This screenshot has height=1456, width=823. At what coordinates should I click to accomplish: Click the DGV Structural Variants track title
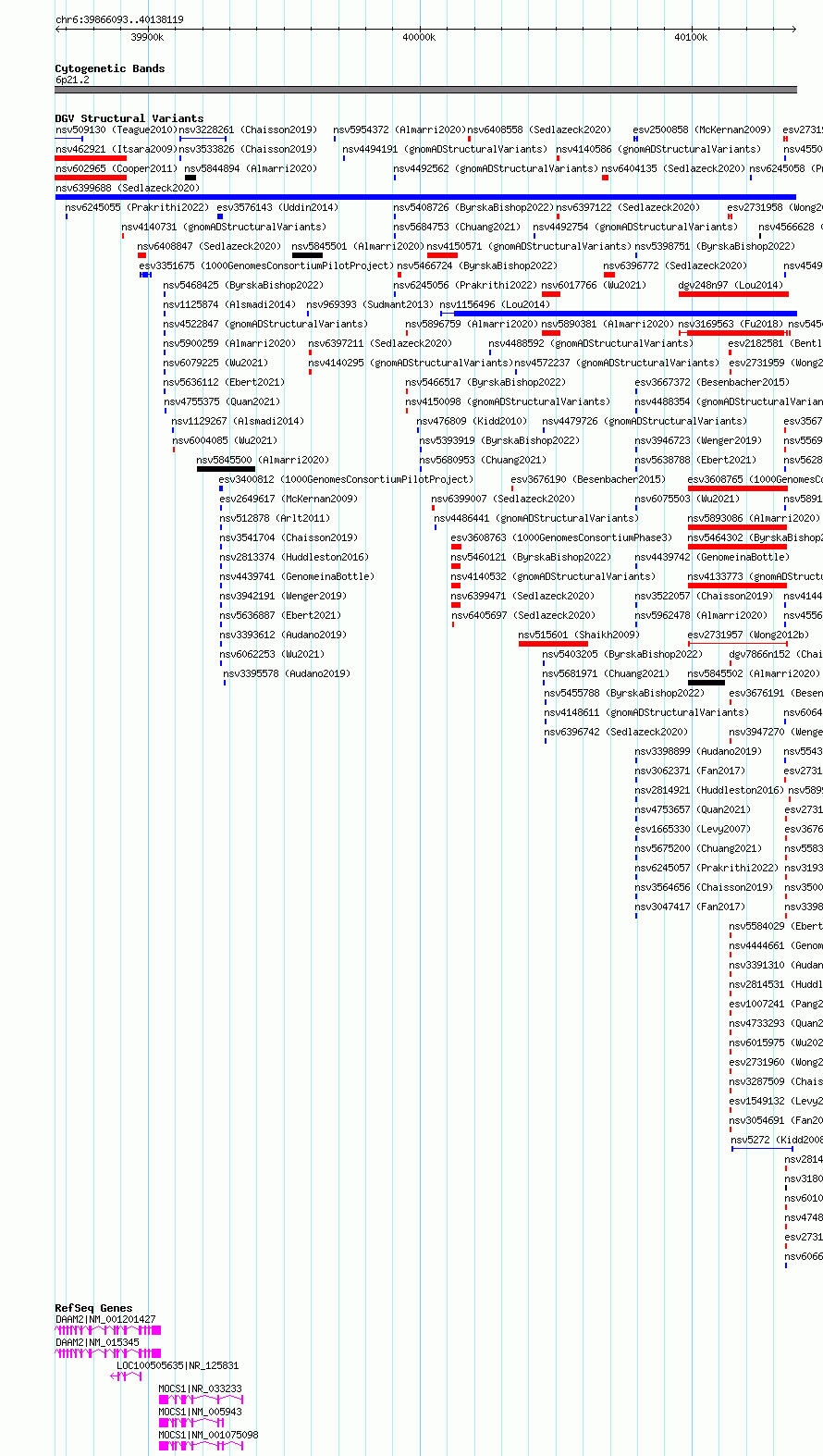coord(129,118)
